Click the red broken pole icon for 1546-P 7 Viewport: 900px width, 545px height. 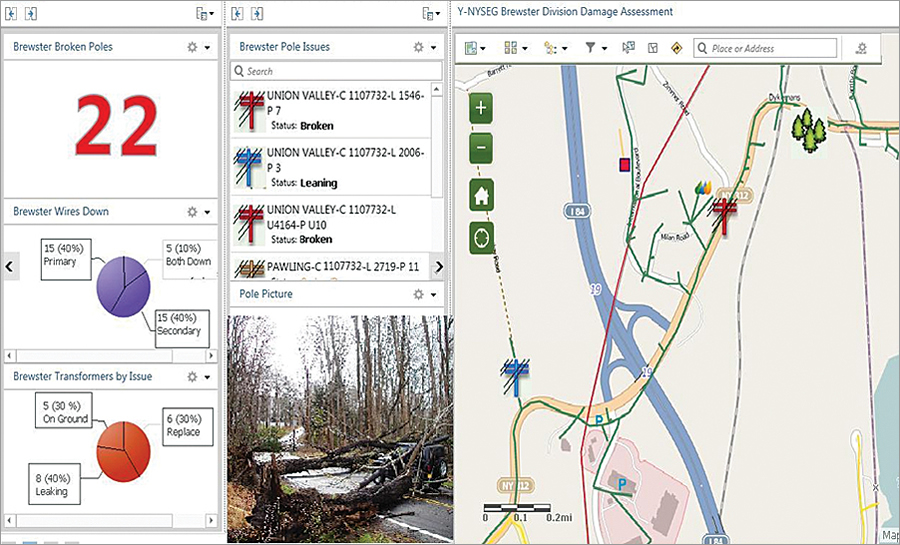249,110
